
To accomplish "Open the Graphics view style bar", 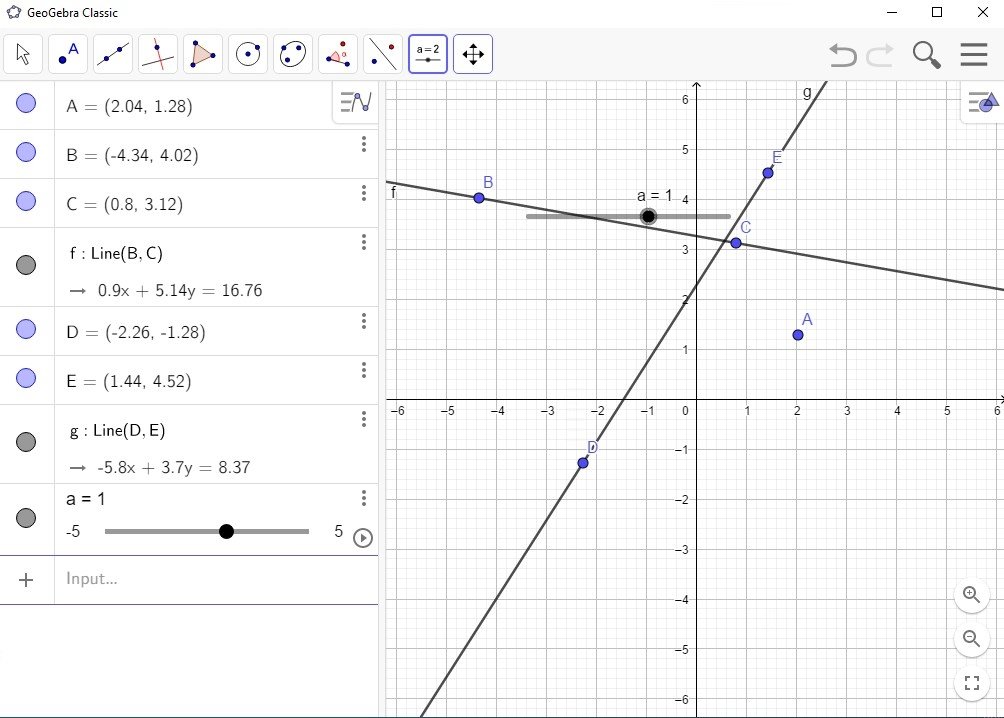I will tap(983, 102).
